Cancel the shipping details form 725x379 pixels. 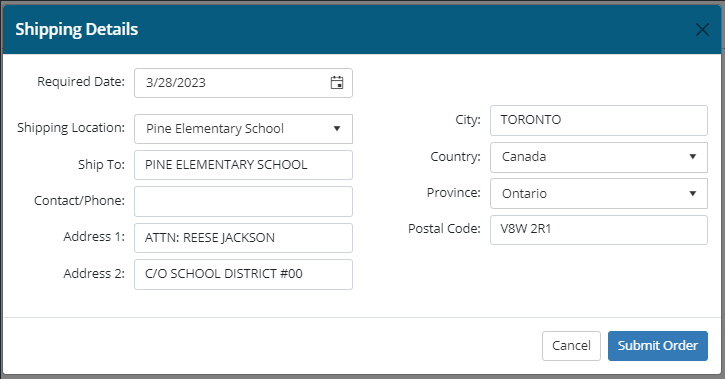pyautogui.click(x=571, y=345)
